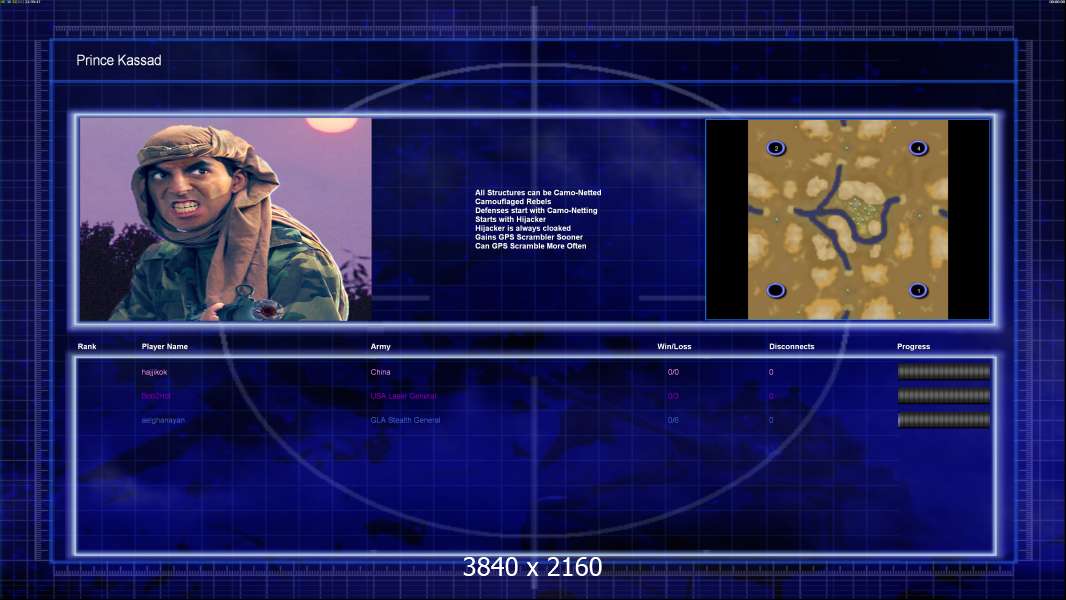
Task: Select player name hajjikok
Action: [x=154, y=372]
